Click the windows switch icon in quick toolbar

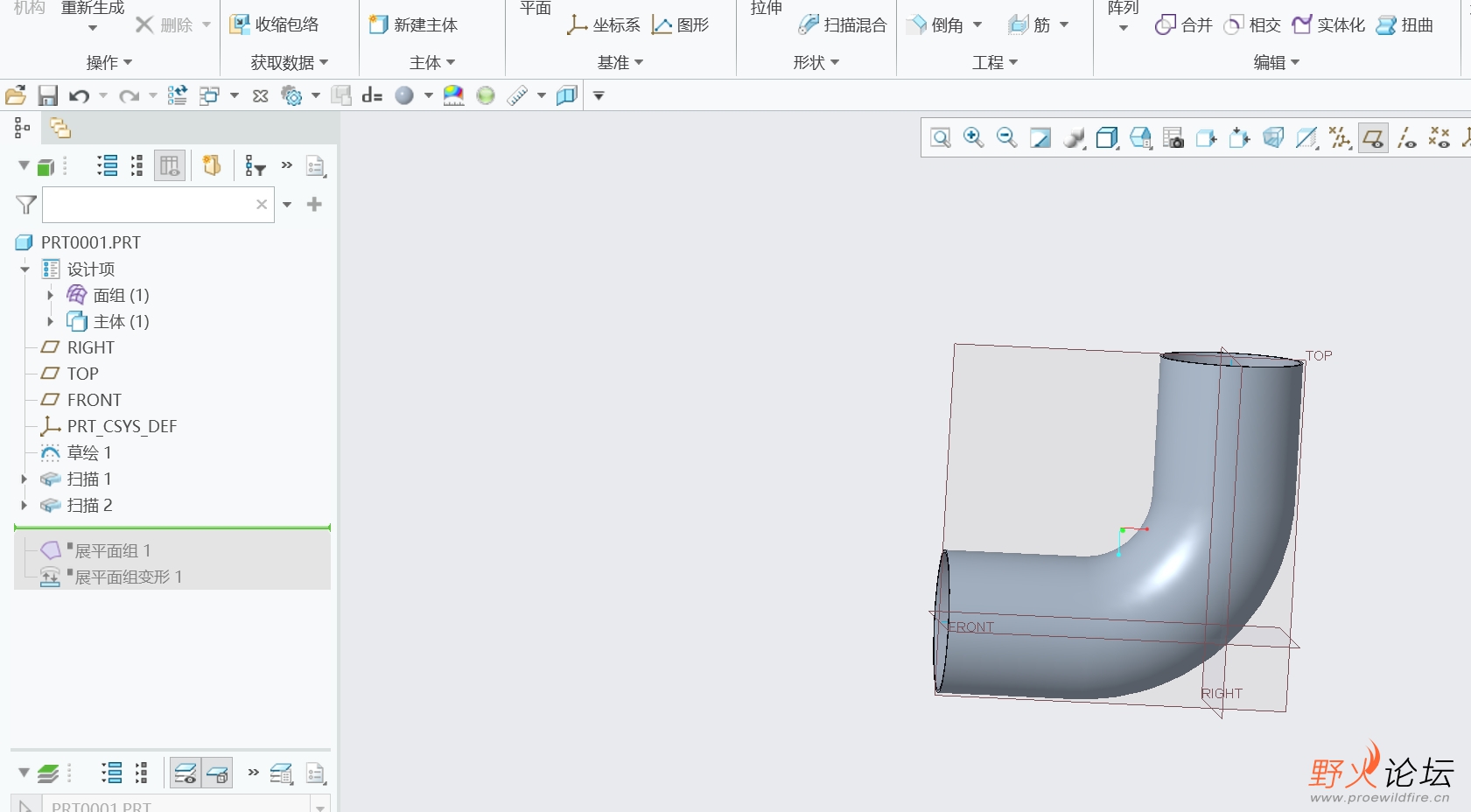coord(209,95)
